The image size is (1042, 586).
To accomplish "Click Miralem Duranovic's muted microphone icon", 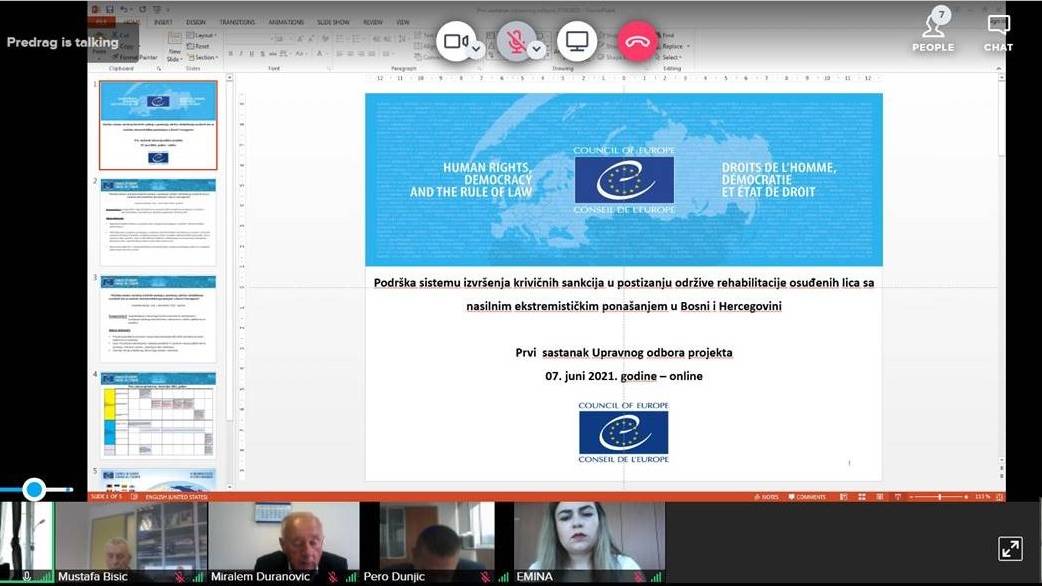I will pyautogui.click(x=333, y=577).
